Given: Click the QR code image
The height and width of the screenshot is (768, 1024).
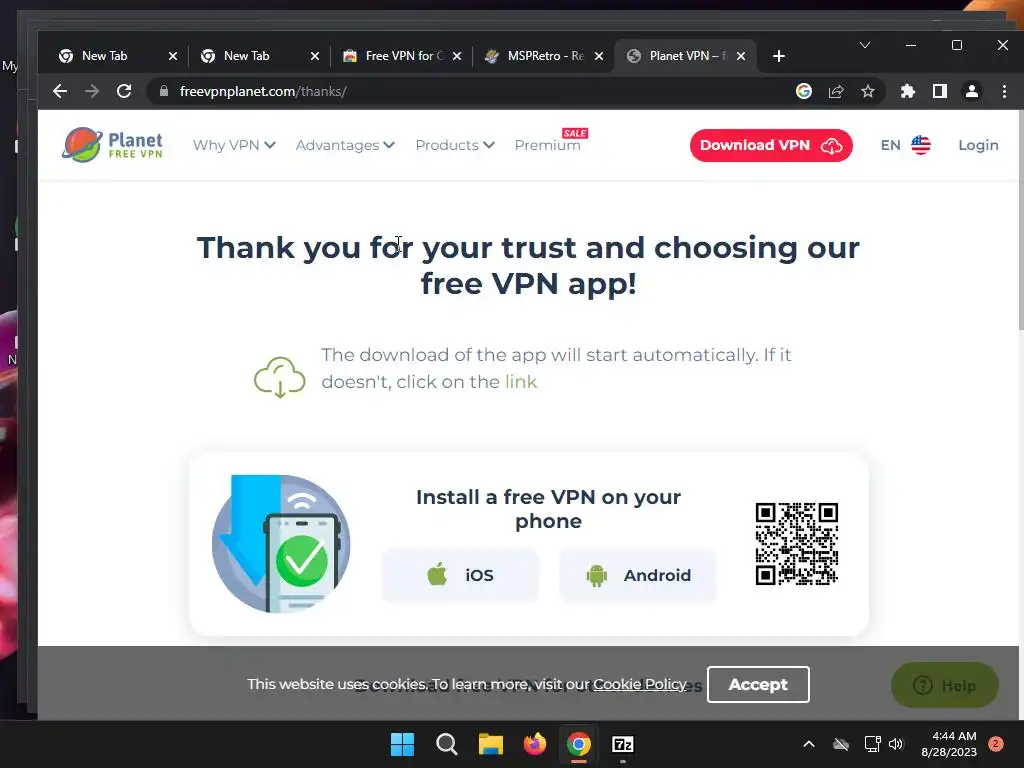Looking at the screenshot, I should (x=797, y=544).
